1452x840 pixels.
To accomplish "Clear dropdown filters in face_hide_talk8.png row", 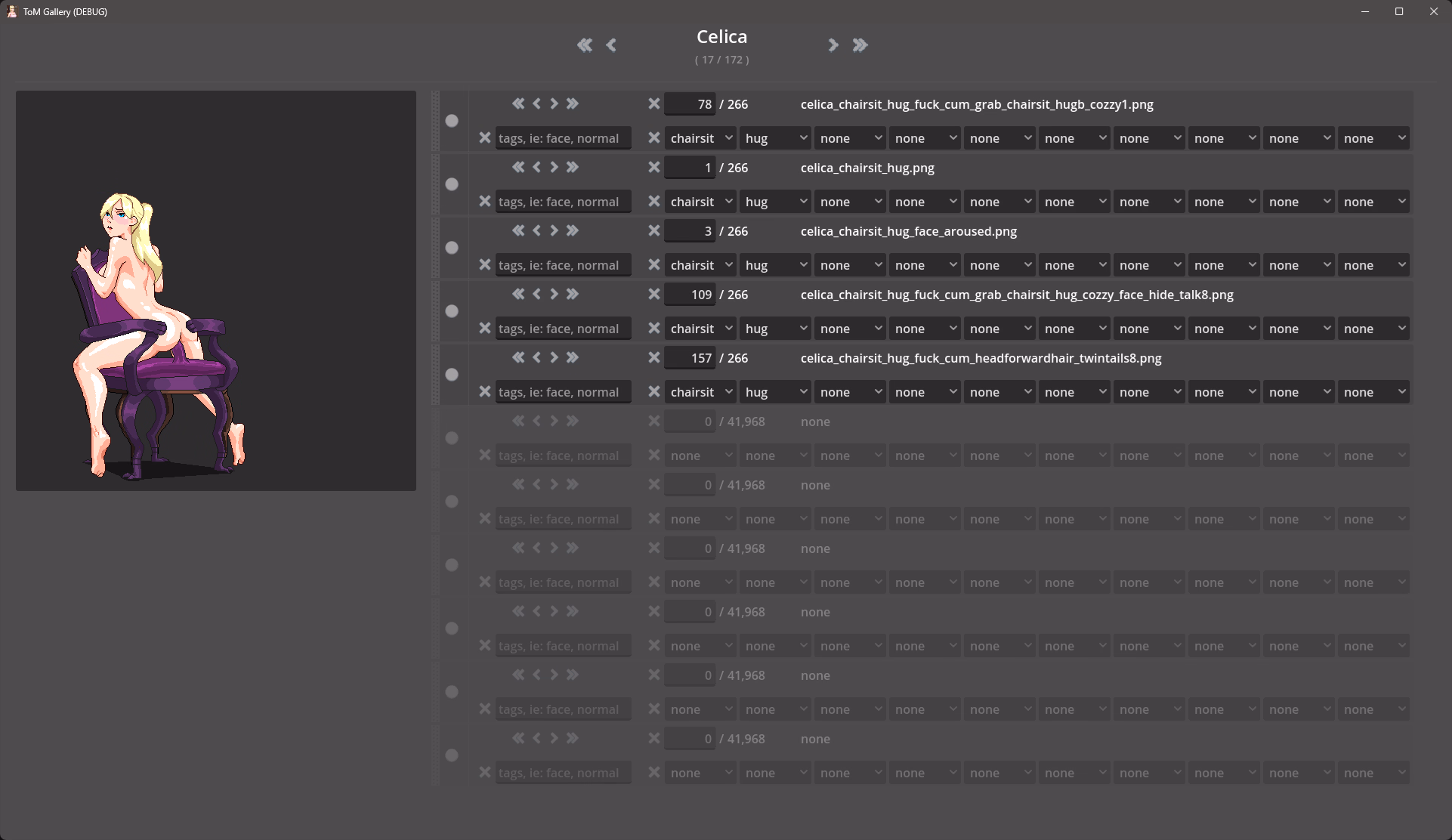I will [654, 328].
